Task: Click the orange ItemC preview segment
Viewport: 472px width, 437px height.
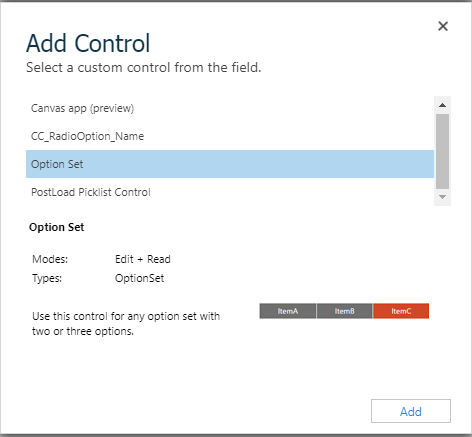Action: click(401, 311)
